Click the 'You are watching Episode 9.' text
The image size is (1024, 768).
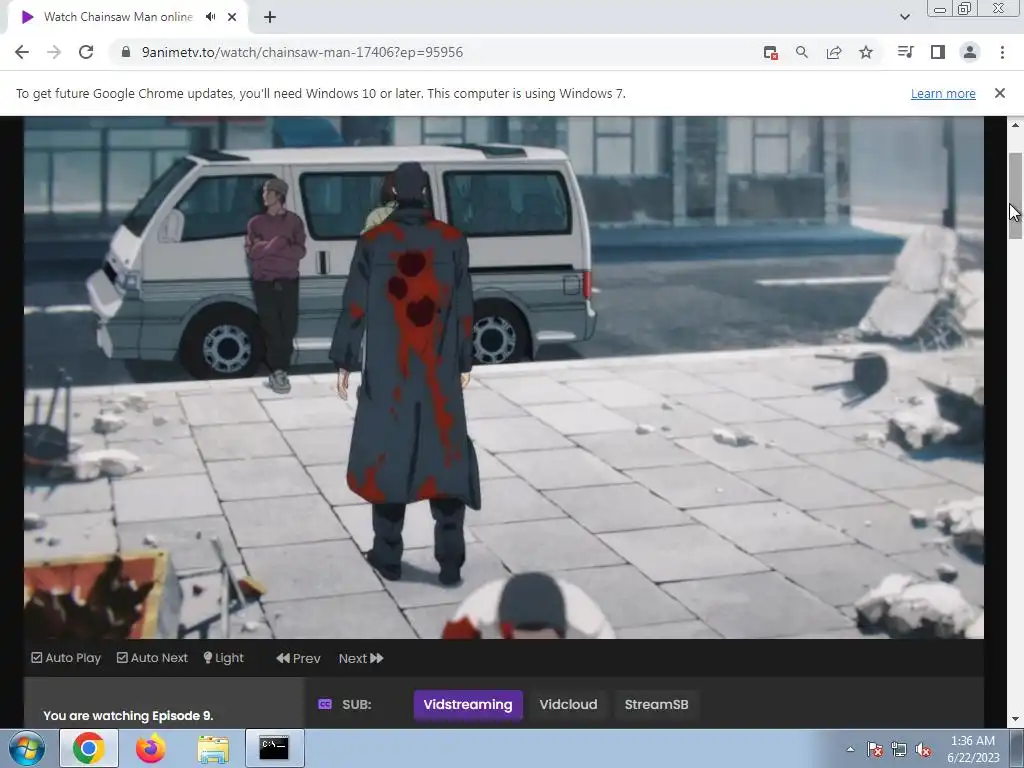point(128,716)
